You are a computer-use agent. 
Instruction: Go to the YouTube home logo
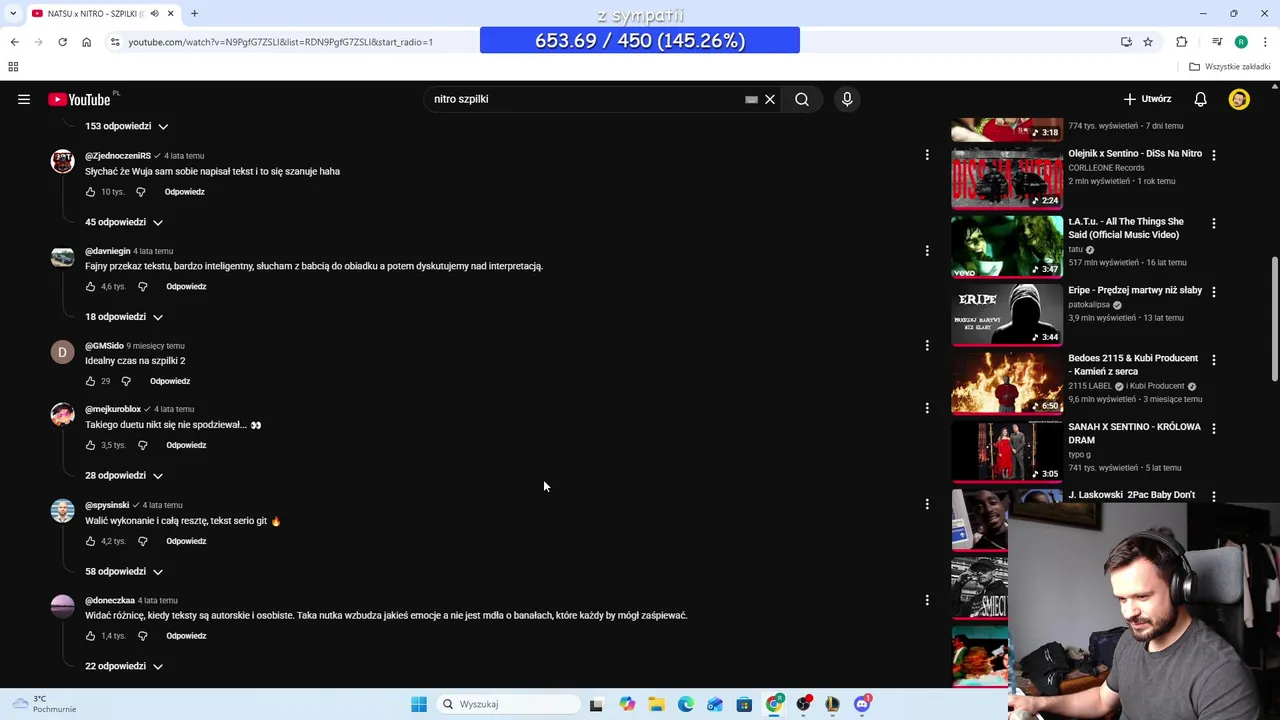tap(79, 99)
